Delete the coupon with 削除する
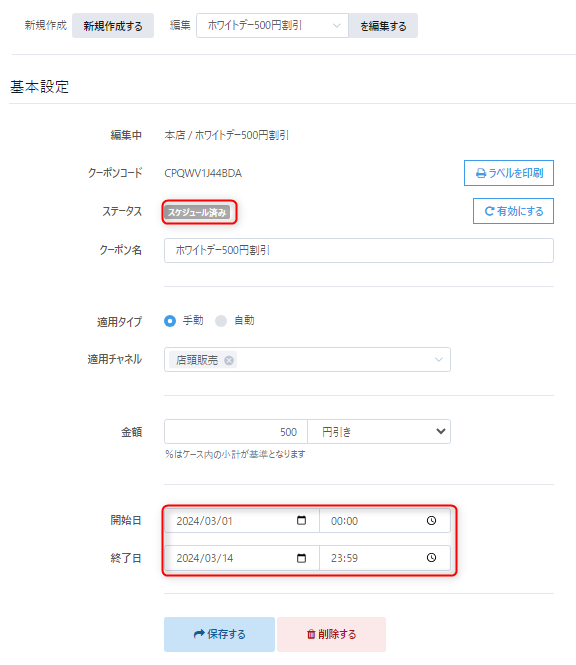 click(332, 634)
